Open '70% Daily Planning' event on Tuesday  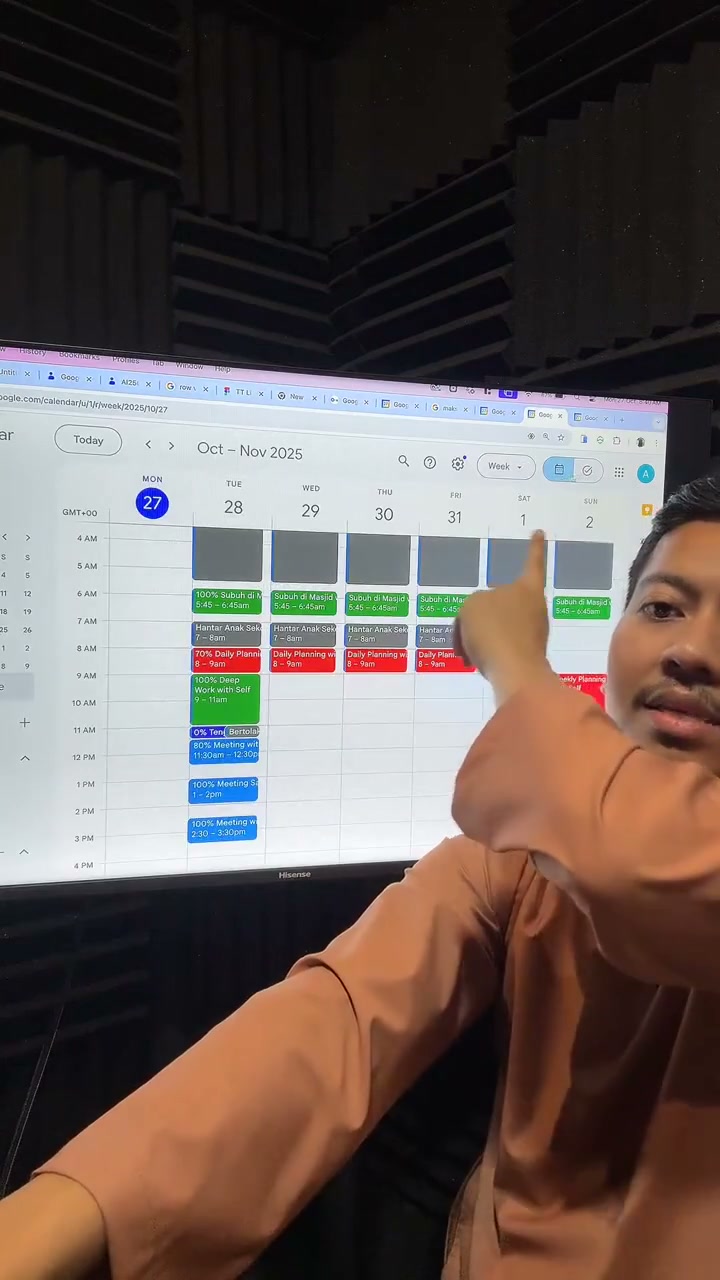[226, 659]
